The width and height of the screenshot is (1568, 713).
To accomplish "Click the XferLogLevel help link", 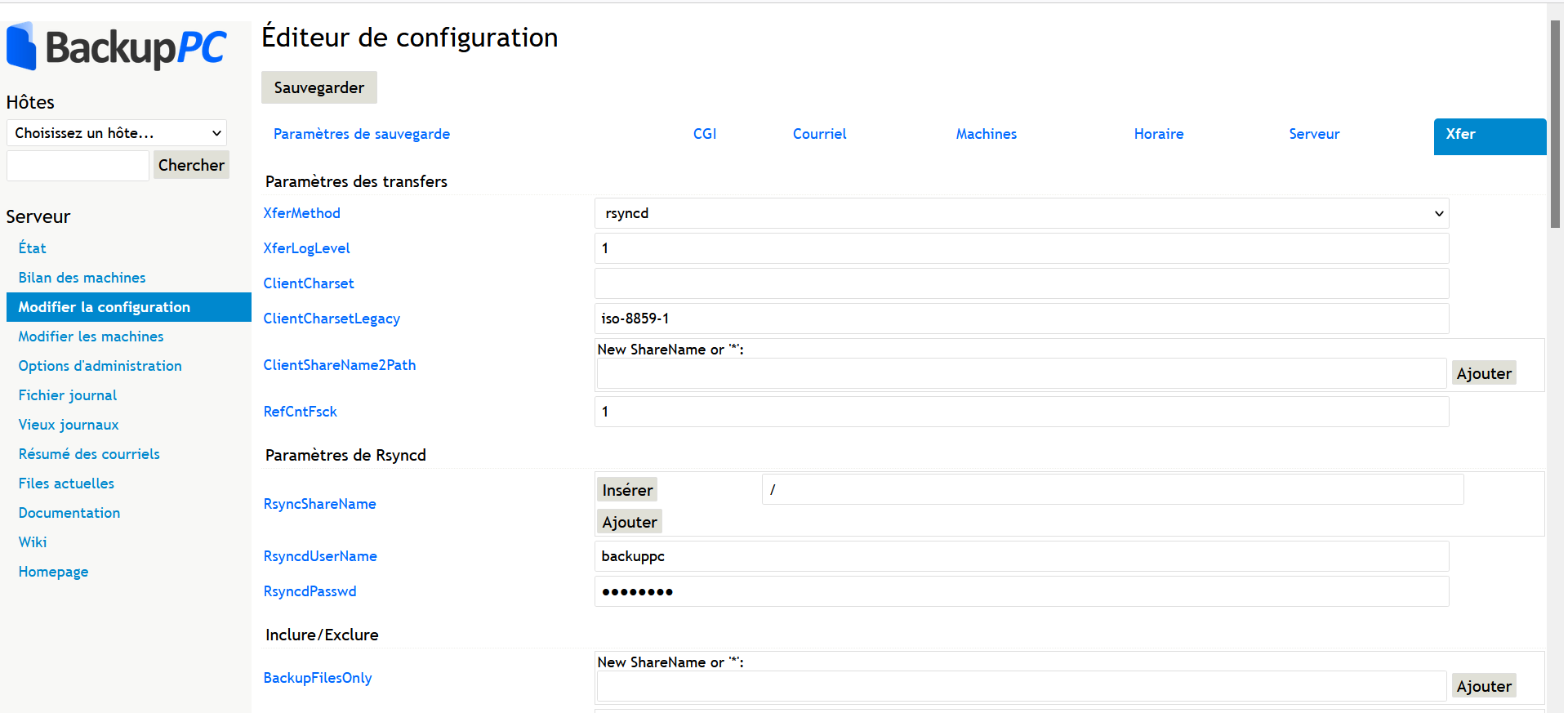I will tap(306, 248).
